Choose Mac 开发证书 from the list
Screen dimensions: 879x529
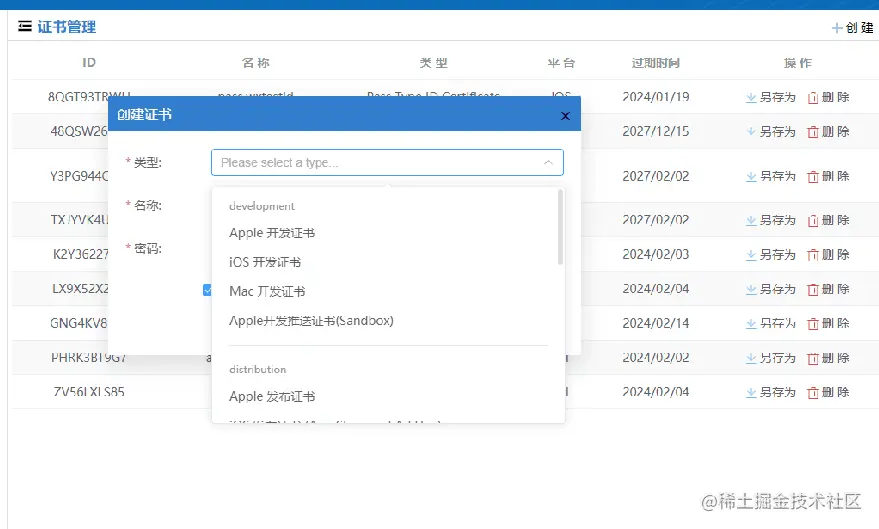[x=267, y=291]
